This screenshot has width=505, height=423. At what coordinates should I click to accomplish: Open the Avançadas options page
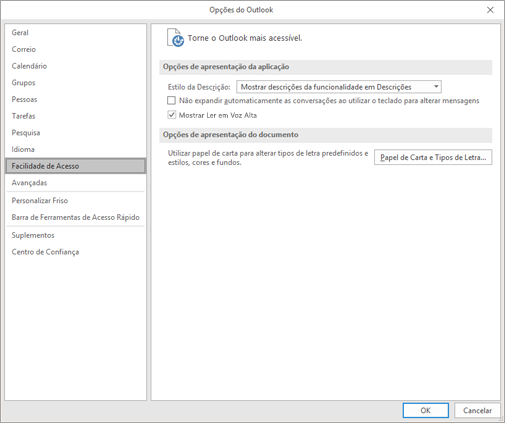[75, 183]
